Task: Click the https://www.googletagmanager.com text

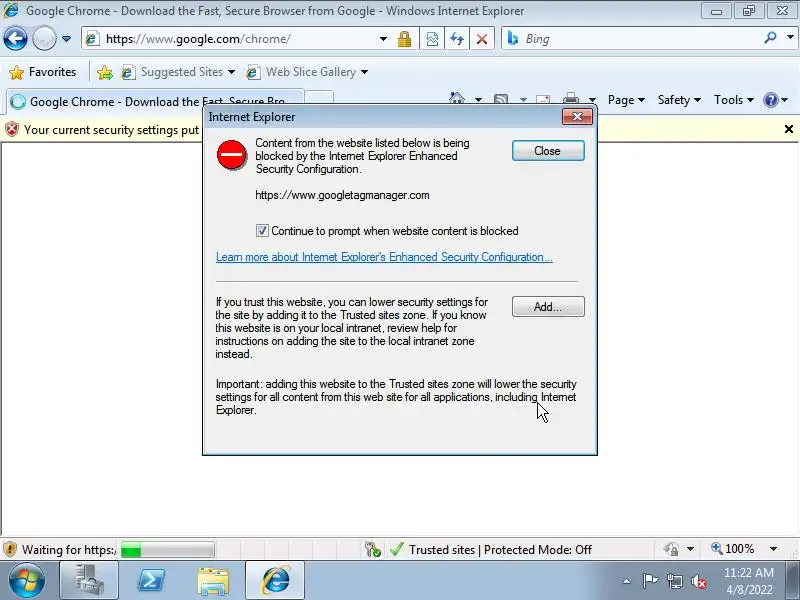Action: click(342, 195)
